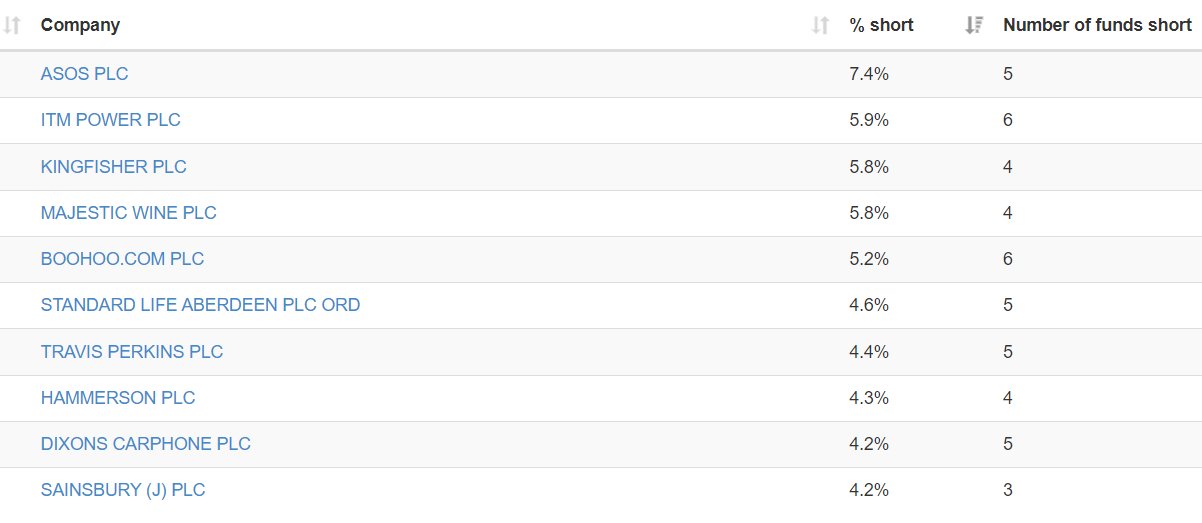Screen dimensions: 1202x523
Task: Open the ASOS PLC link
Action: [x=84, y=74]
